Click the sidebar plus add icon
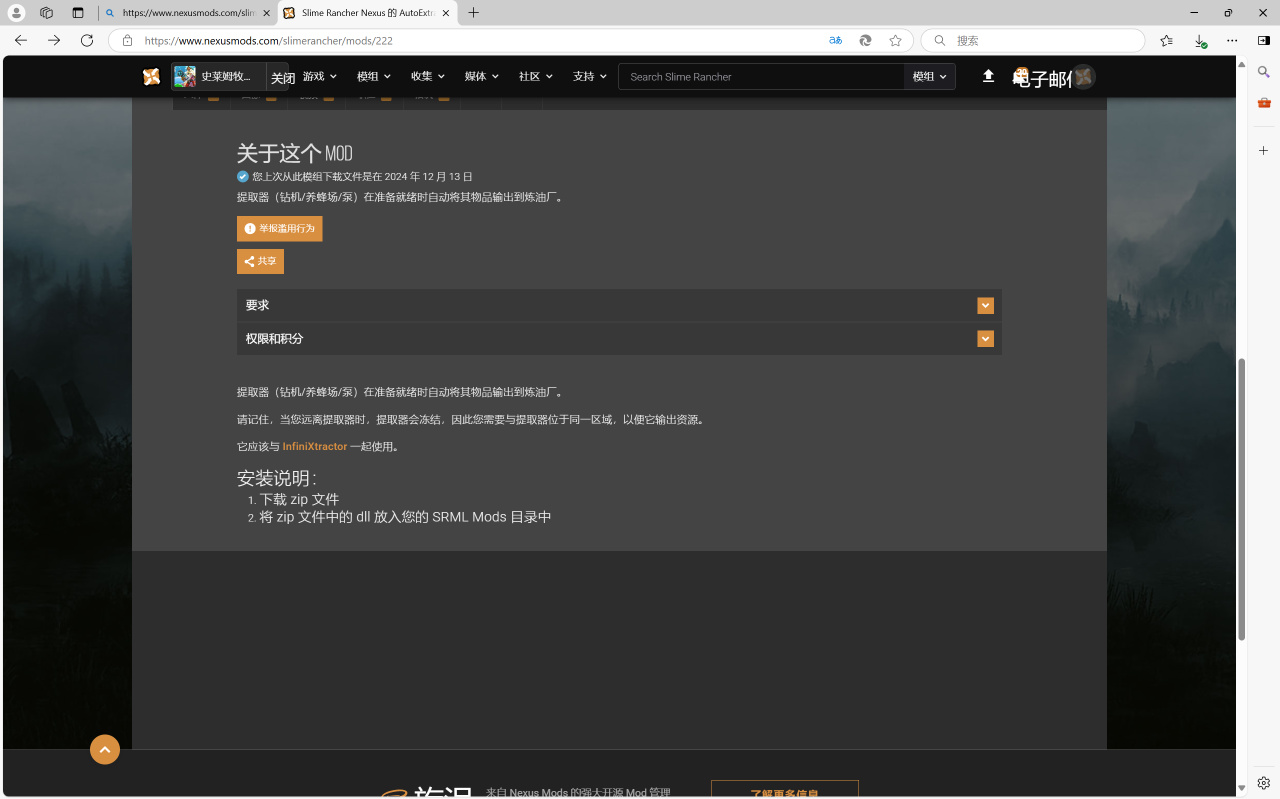1280x799 pixels. coord(1264,150)
